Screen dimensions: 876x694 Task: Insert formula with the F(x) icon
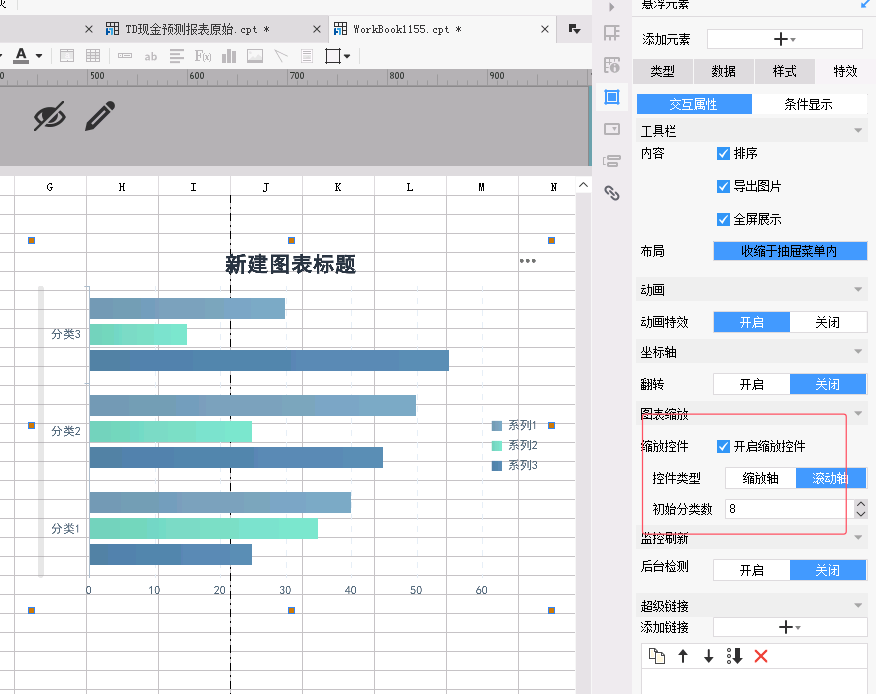pyautogui.click(x=203, y=56)
